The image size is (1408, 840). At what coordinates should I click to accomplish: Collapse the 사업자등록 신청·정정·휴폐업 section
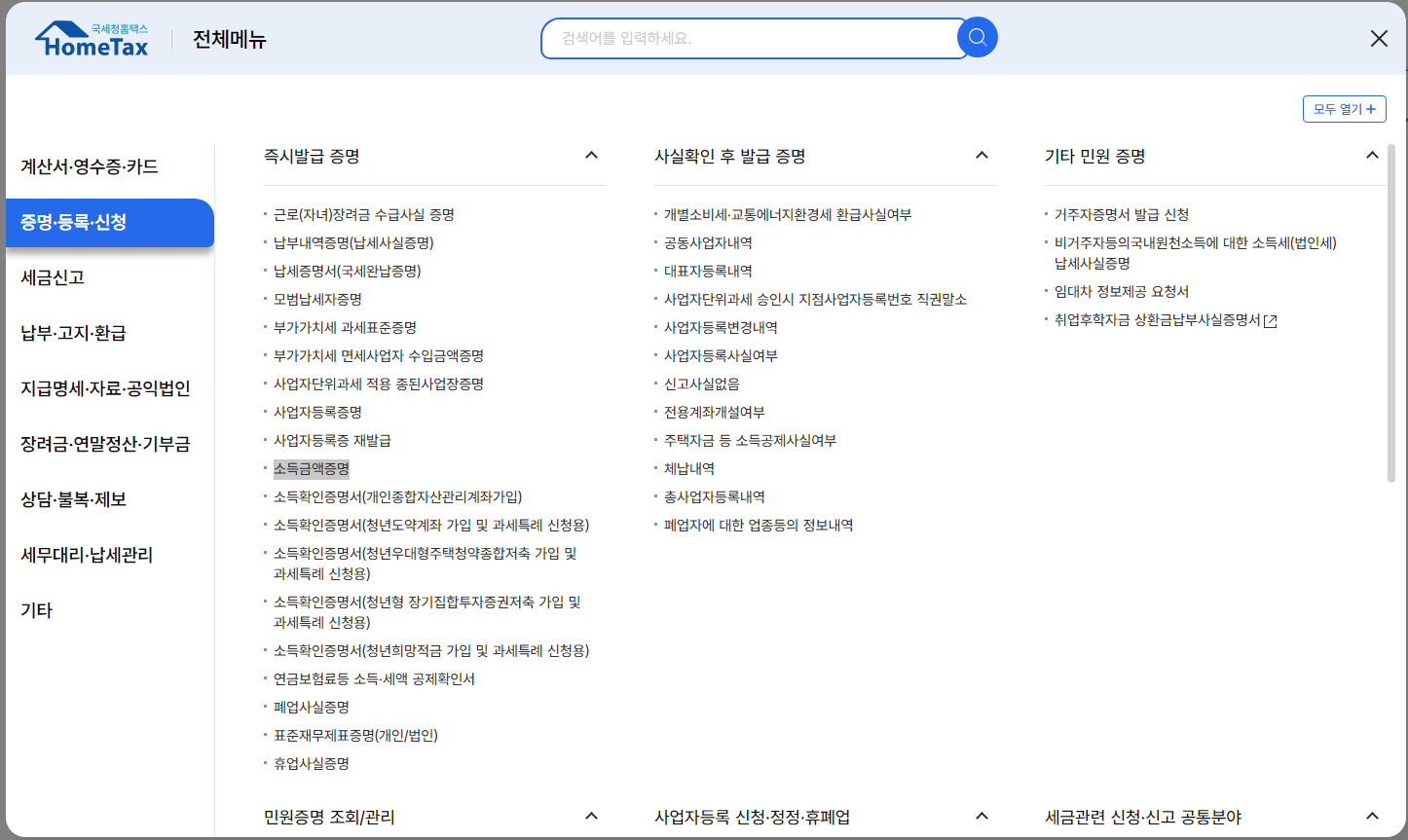[982, 817]
